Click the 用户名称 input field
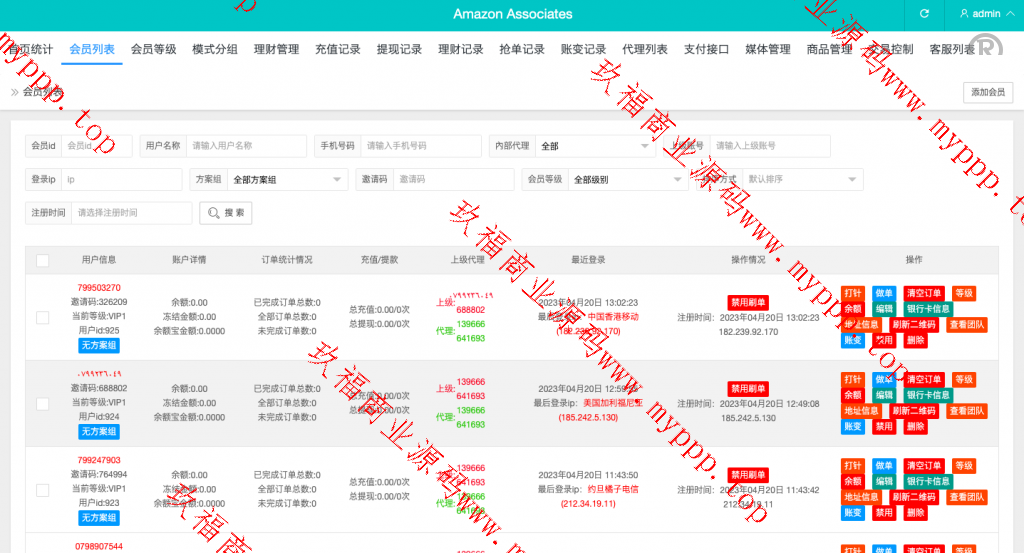1024x553 pixels. 246,146
